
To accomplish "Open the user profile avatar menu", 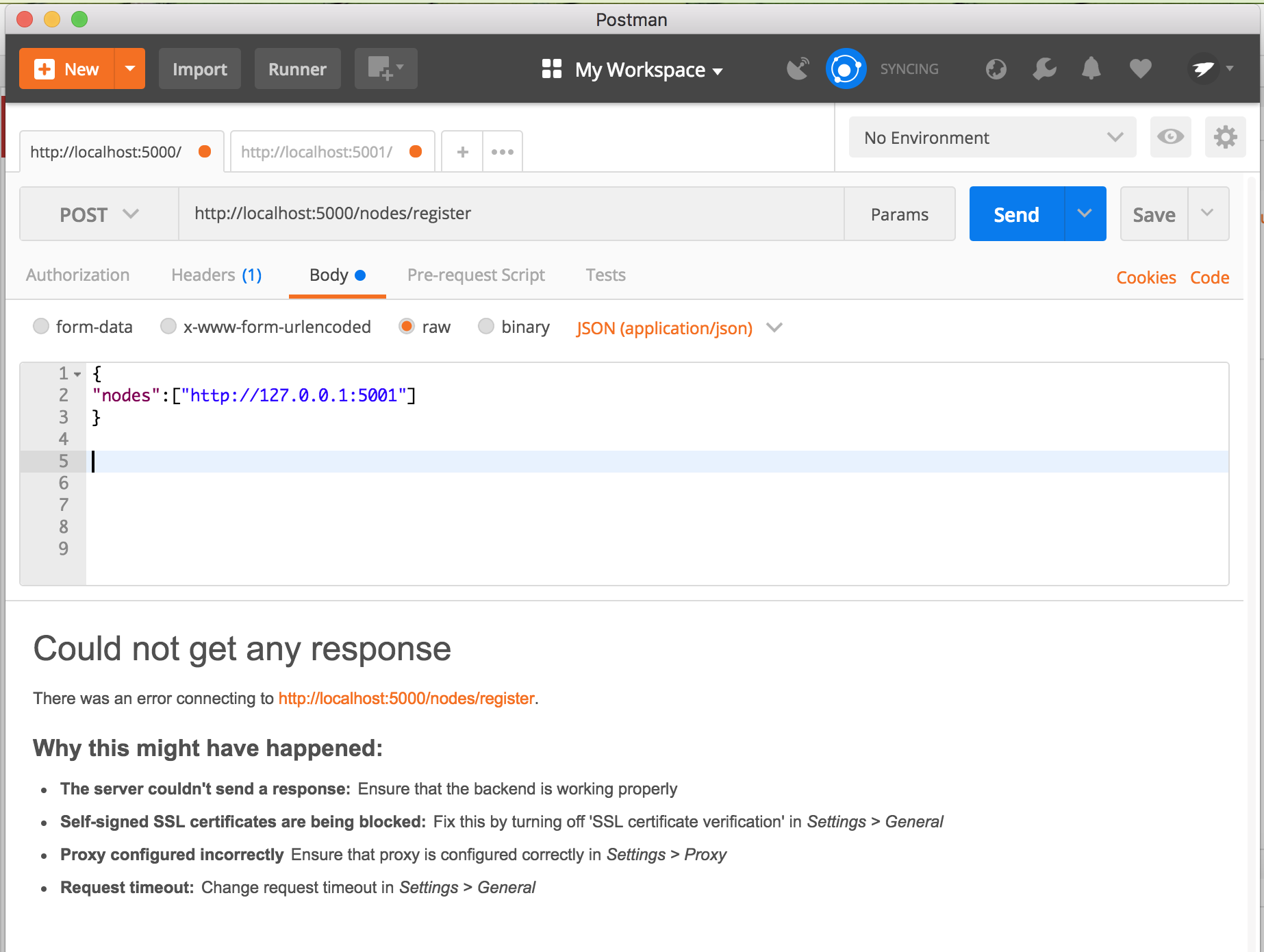I will pos(1203,69).
